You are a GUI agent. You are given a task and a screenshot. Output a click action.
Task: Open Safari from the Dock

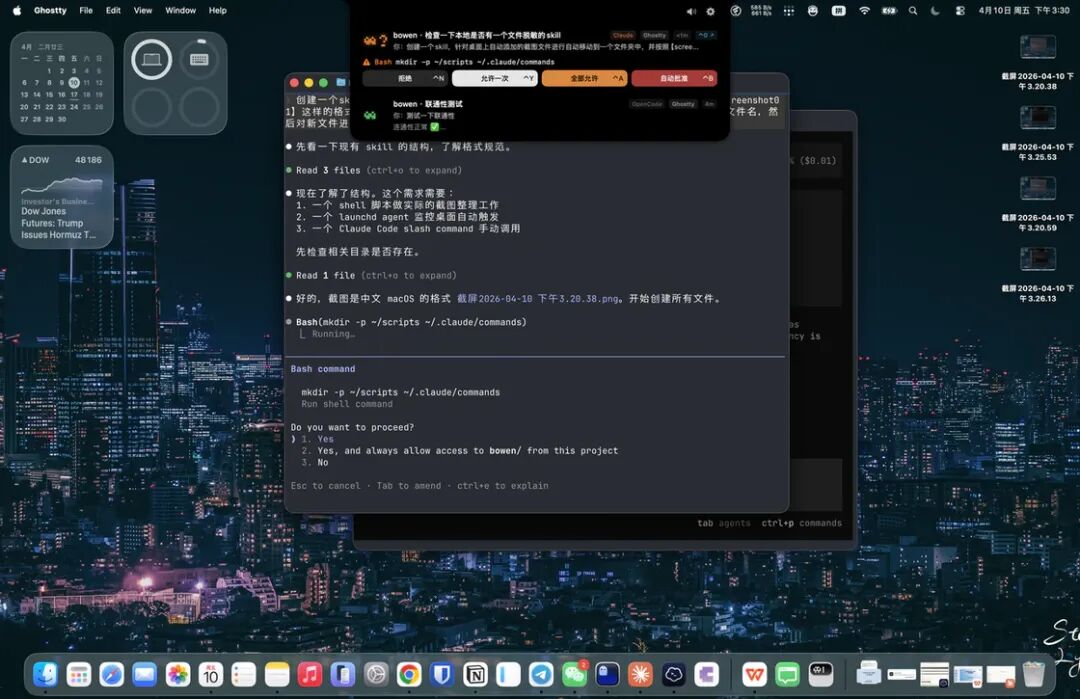coord(112,674)
